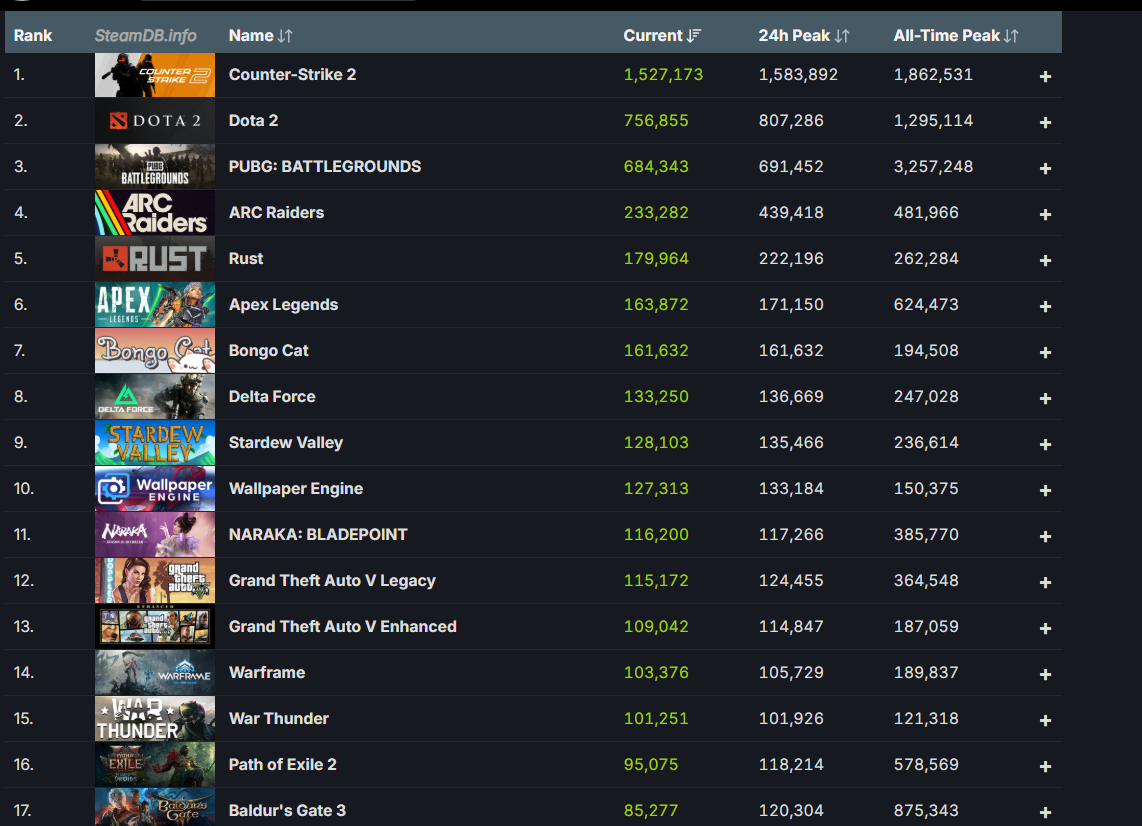Open the Counter-Strike 2 name link
The width and height of the screenshot is (1142, 826).
[292, 74]
